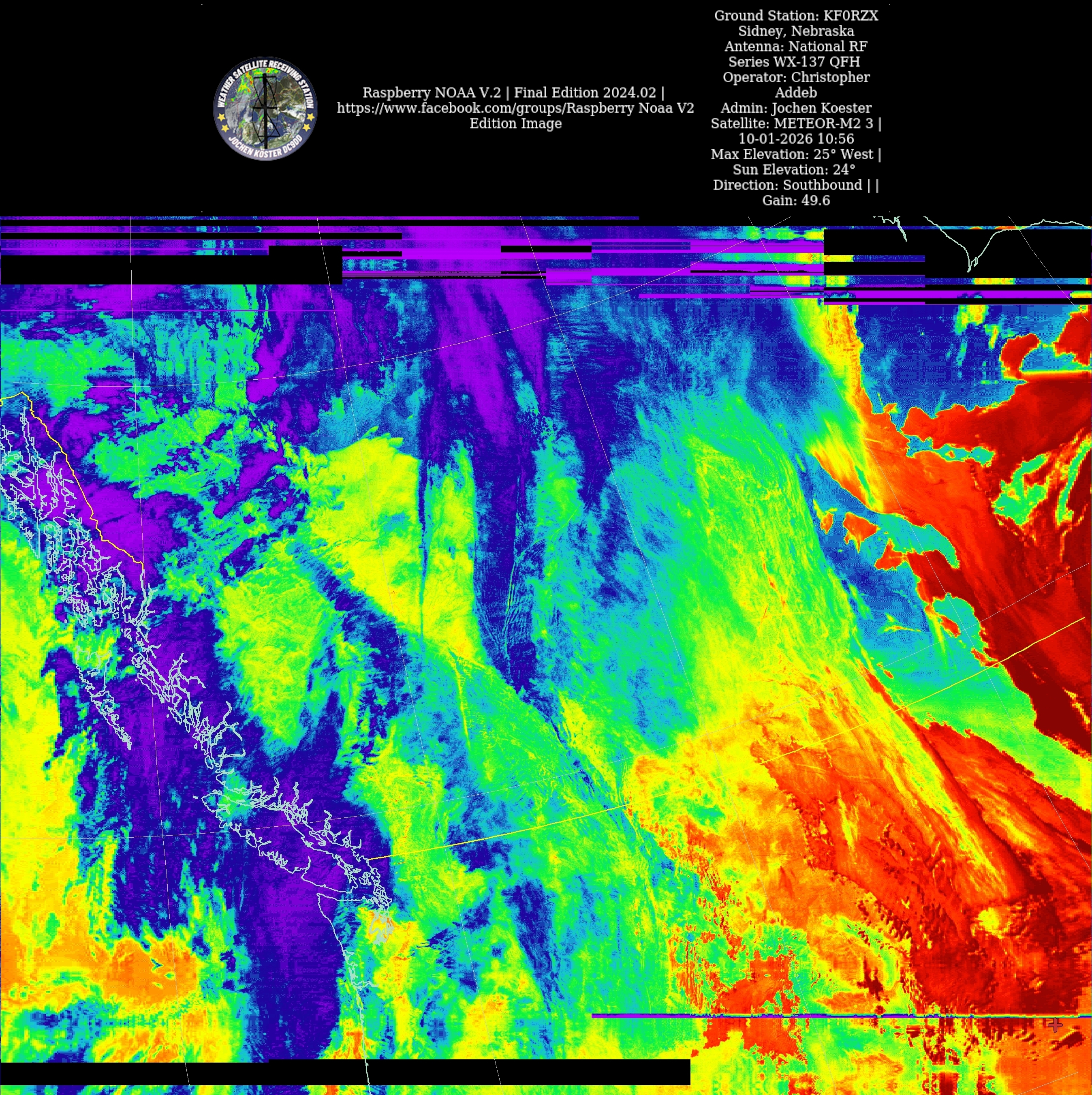Click the 10-01-2026 10:56 timestamp

796,139
